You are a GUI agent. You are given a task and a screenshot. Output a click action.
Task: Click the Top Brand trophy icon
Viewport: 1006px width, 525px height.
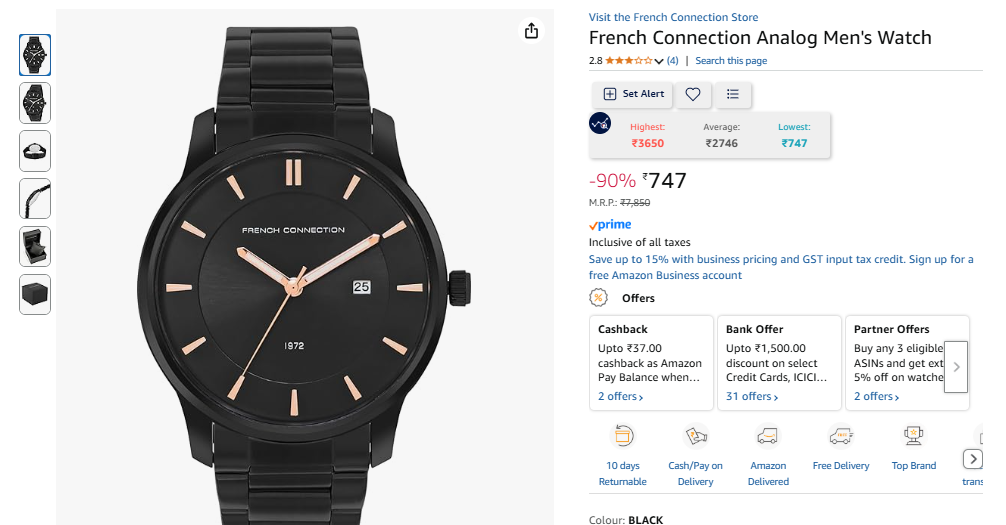pyautogui.click(x=913, y=436)
